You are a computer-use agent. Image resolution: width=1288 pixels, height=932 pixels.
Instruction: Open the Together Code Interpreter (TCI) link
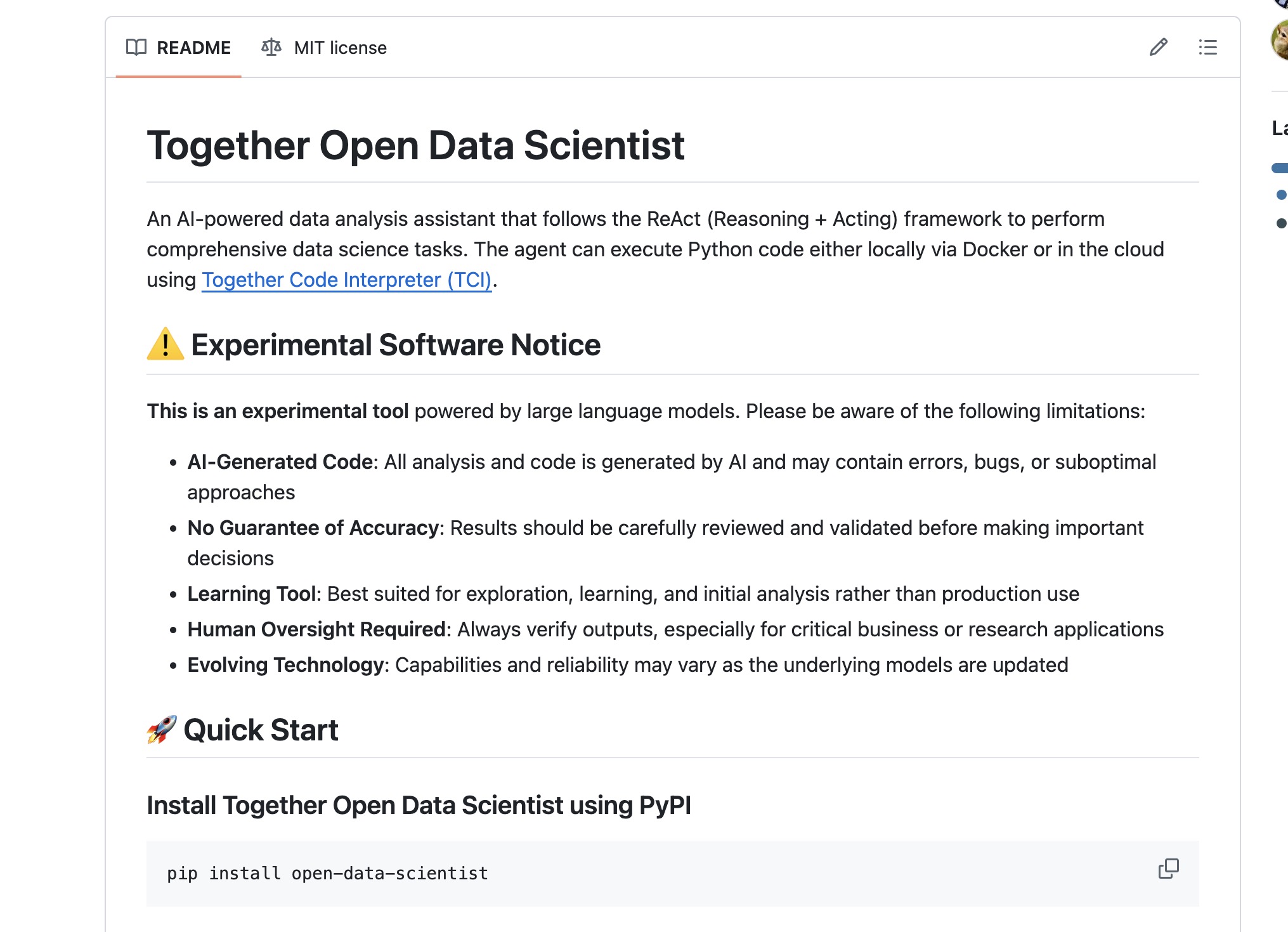[346, 279]
